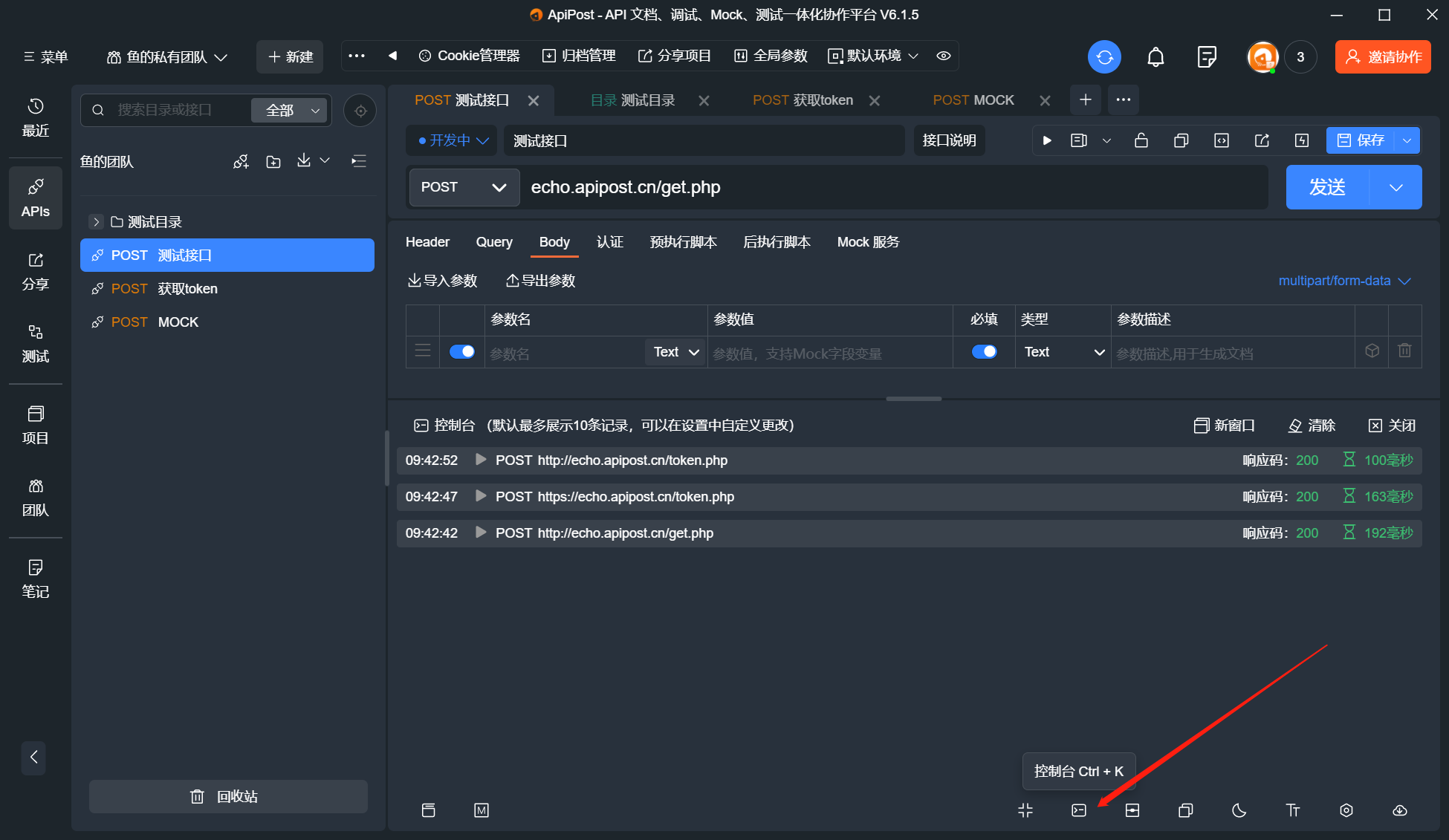
Task: Toggle the parameter row enabled switch
Action: (x=462, y=351)
